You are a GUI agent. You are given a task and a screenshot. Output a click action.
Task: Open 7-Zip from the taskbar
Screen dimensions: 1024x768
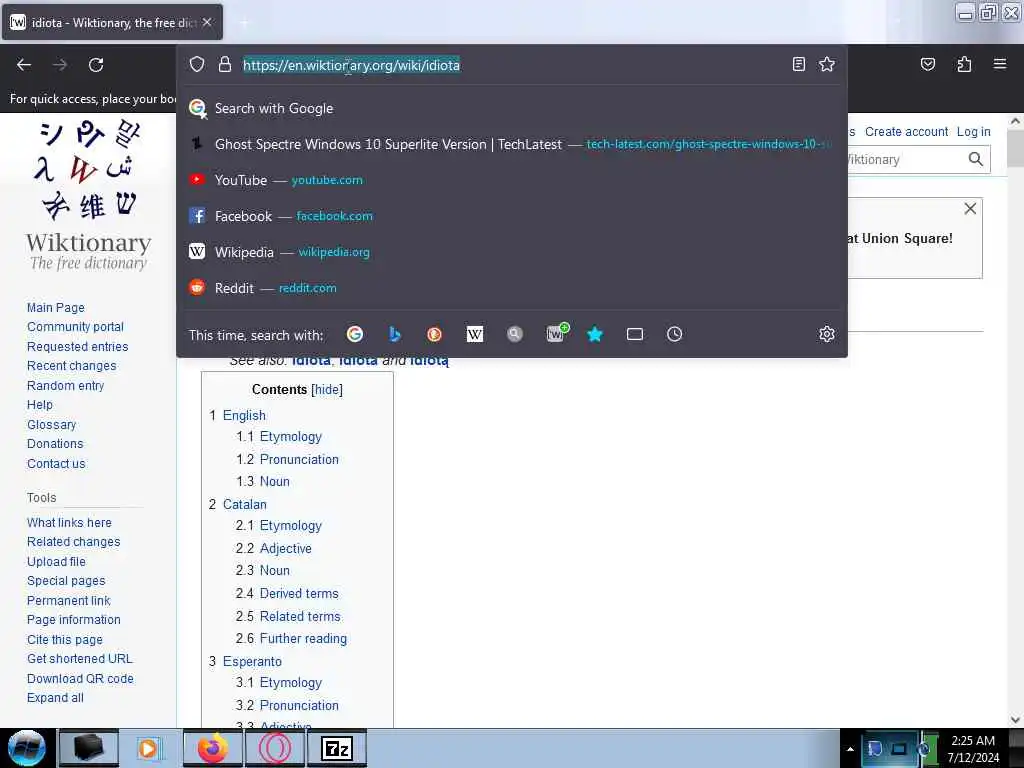pyautogui.click(x=336, y=748)
